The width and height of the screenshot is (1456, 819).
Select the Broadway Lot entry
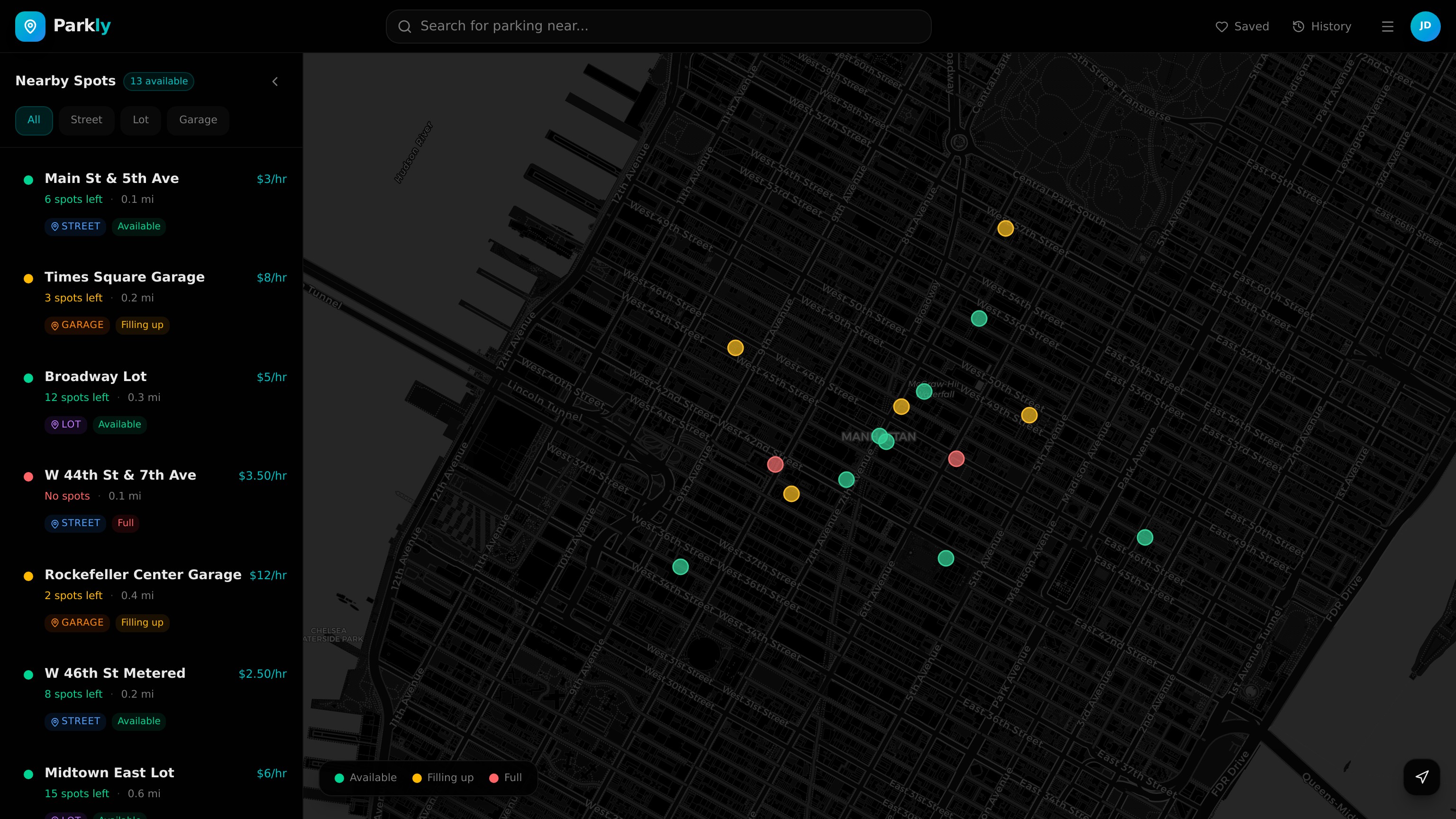coord(96,376)
